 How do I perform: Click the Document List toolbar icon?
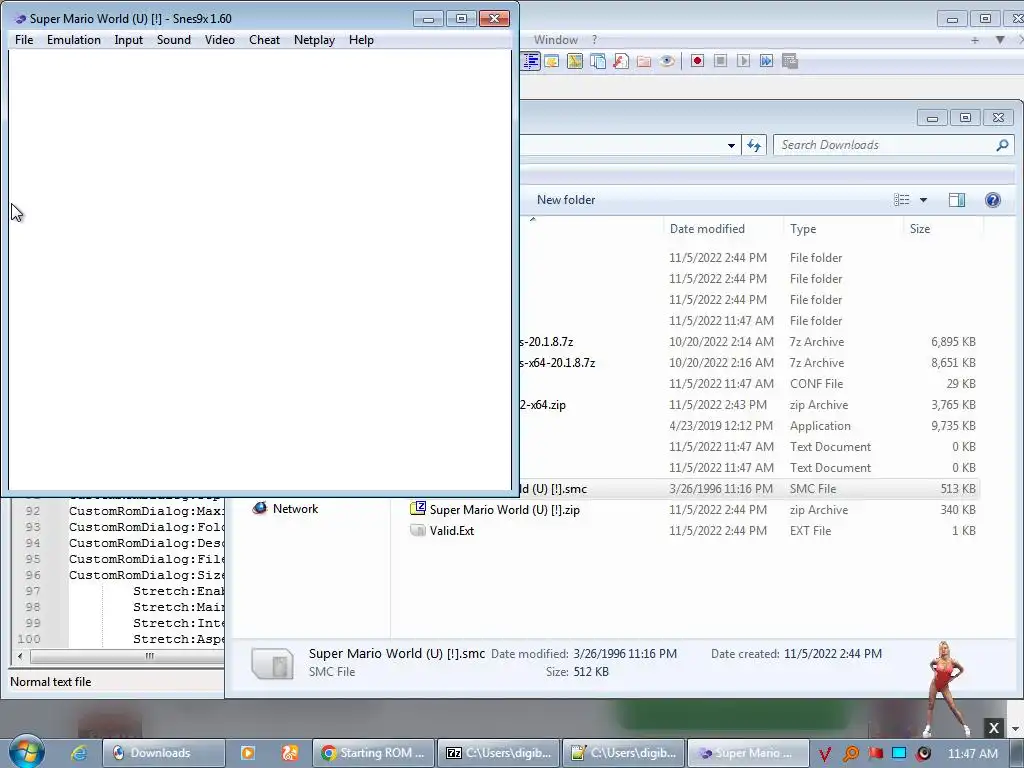tap(598, 61)
